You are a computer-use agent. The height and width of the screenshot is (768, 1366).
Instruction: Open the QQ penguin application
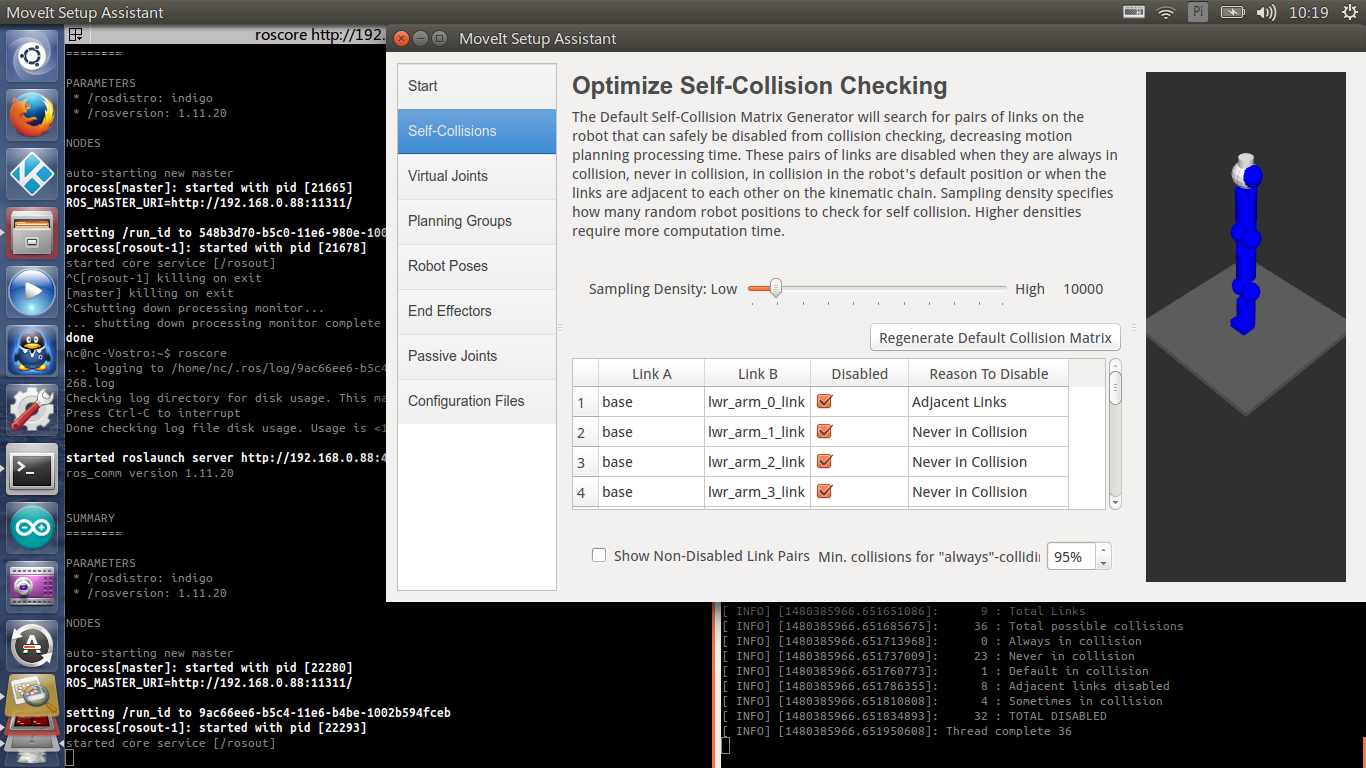[x=33, y=351]
